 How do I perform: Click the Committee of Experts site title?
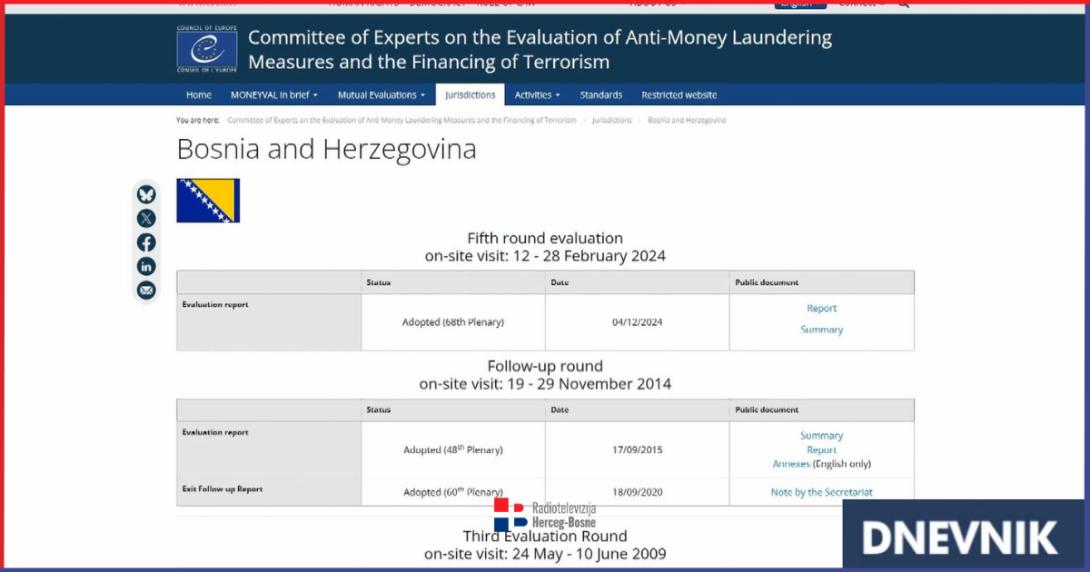pyautogui.click(x=539, y=49)
